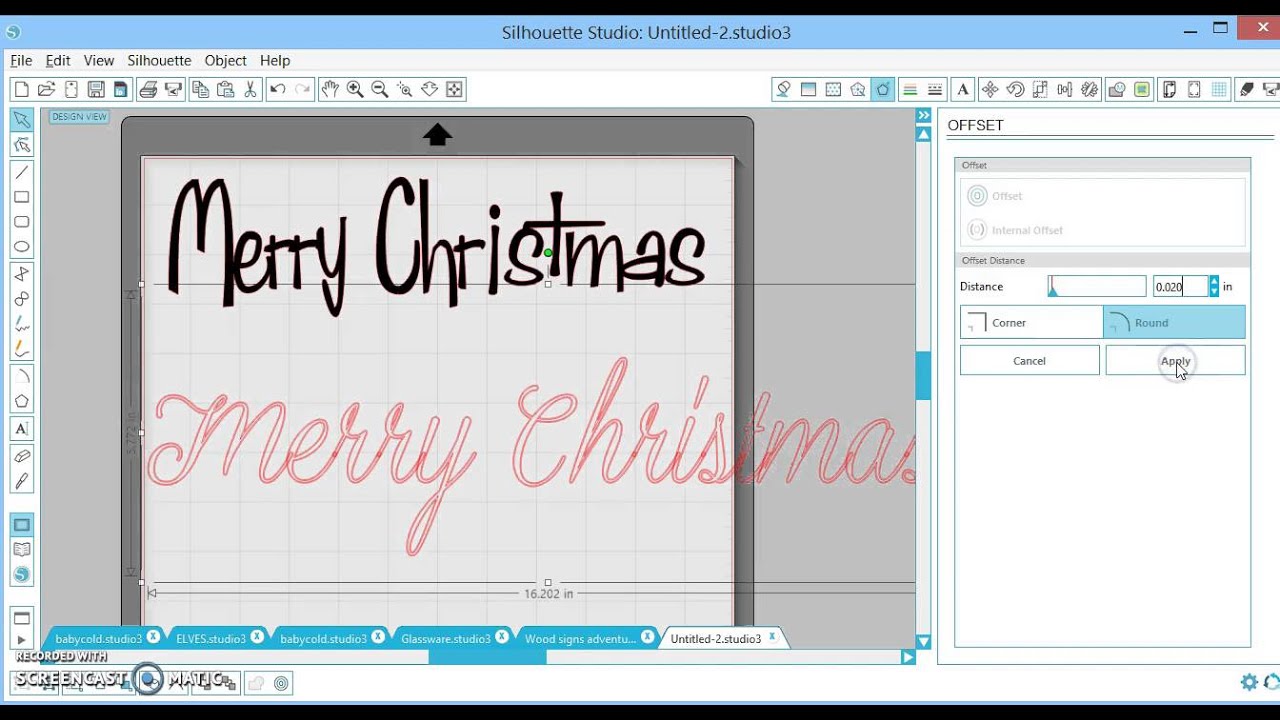1280x720 pixels.
Task: Choose the Smooth Freehand tool
Action: [21, 349]
